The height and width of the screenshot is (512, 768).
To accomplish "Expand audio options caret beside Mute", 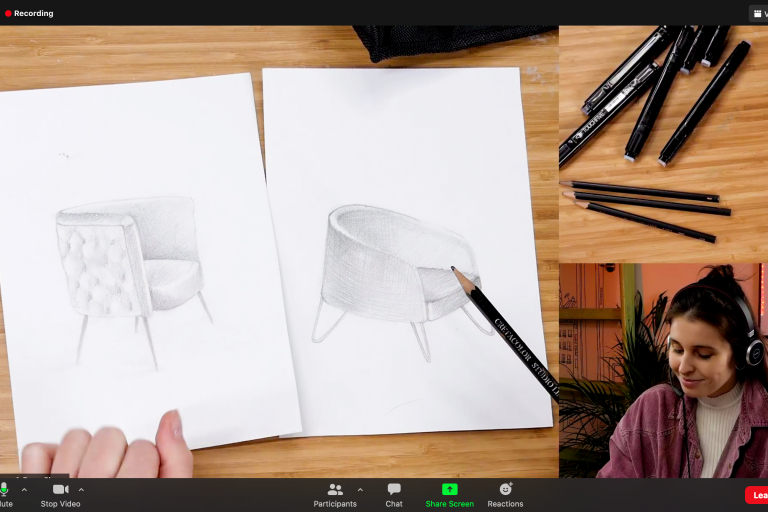I will coord(24,490).
